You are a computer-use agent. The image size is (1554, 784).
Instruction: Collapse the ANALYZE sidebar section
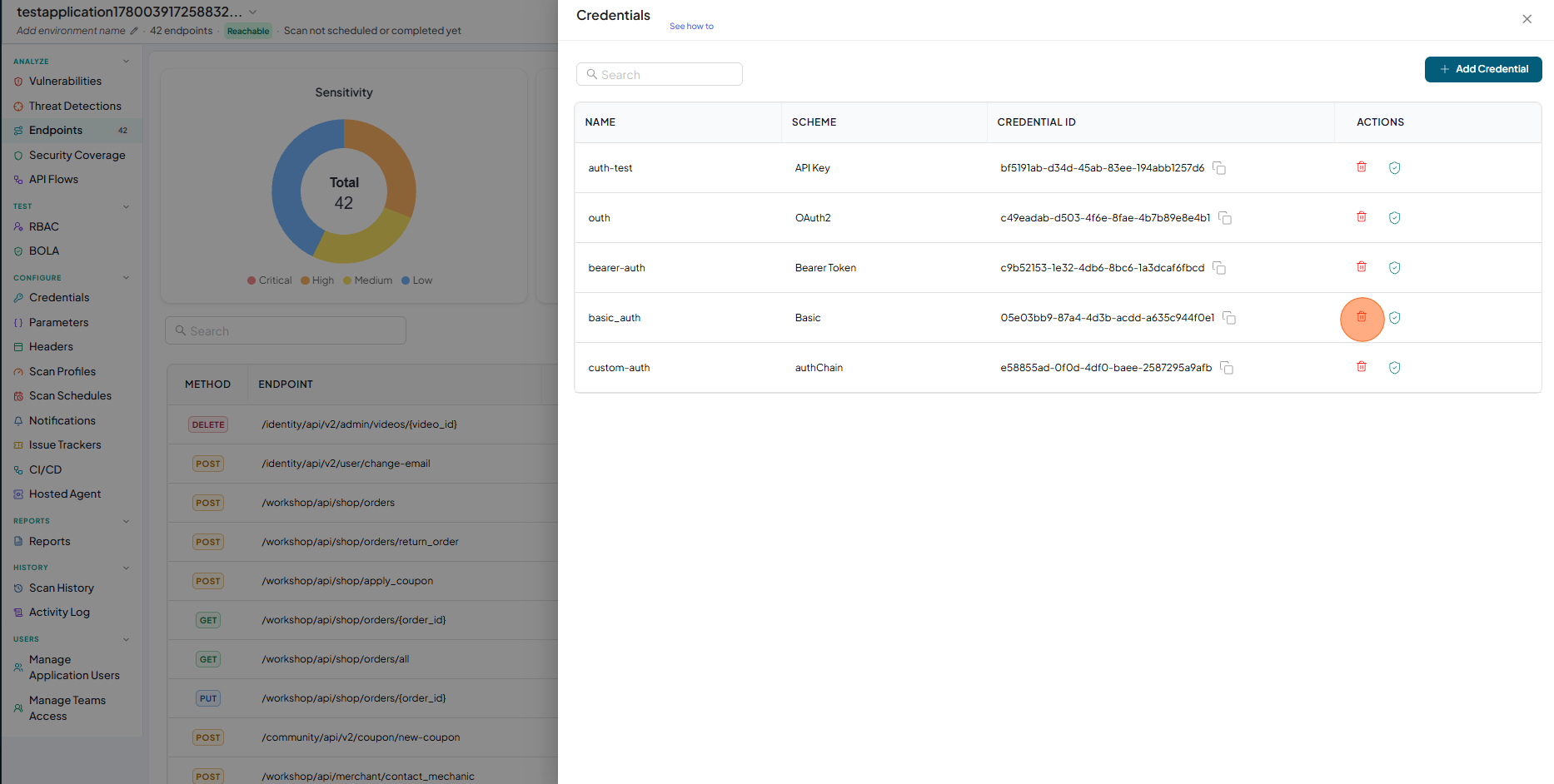pos(127,62)
